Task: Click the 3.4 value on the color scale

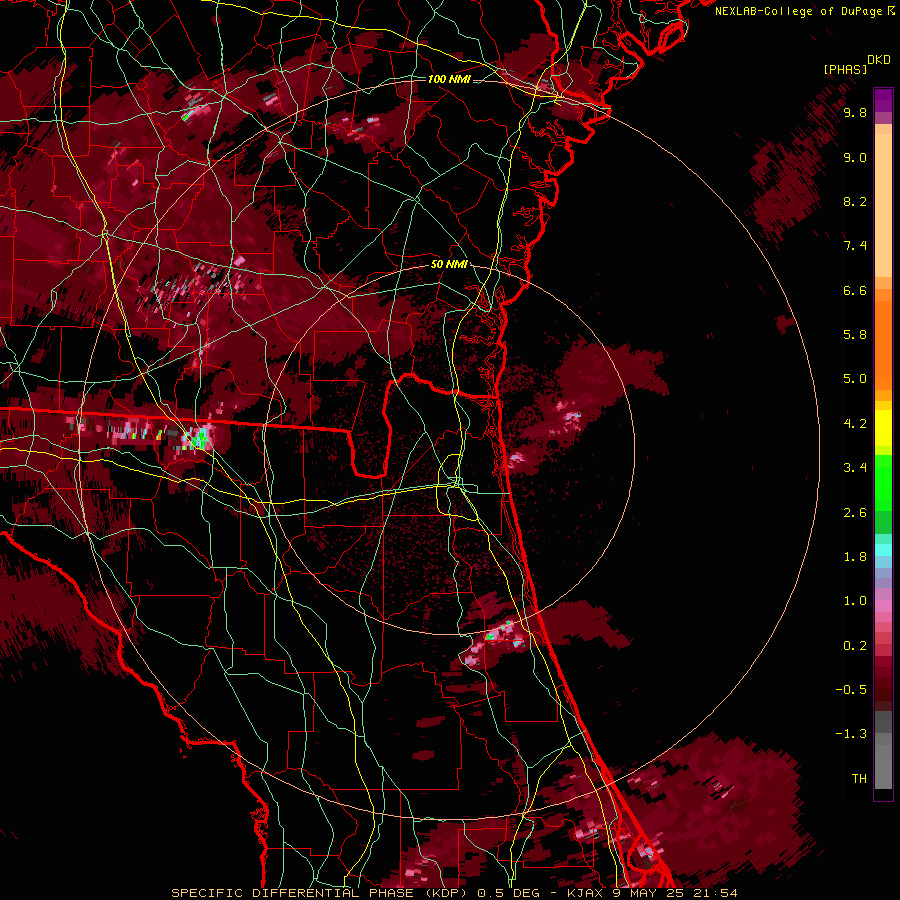Action: tap(855, 468)
